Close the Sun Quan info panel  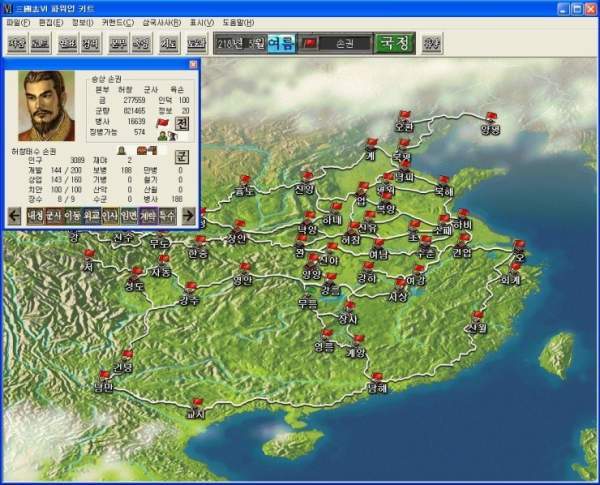(193, 64)
